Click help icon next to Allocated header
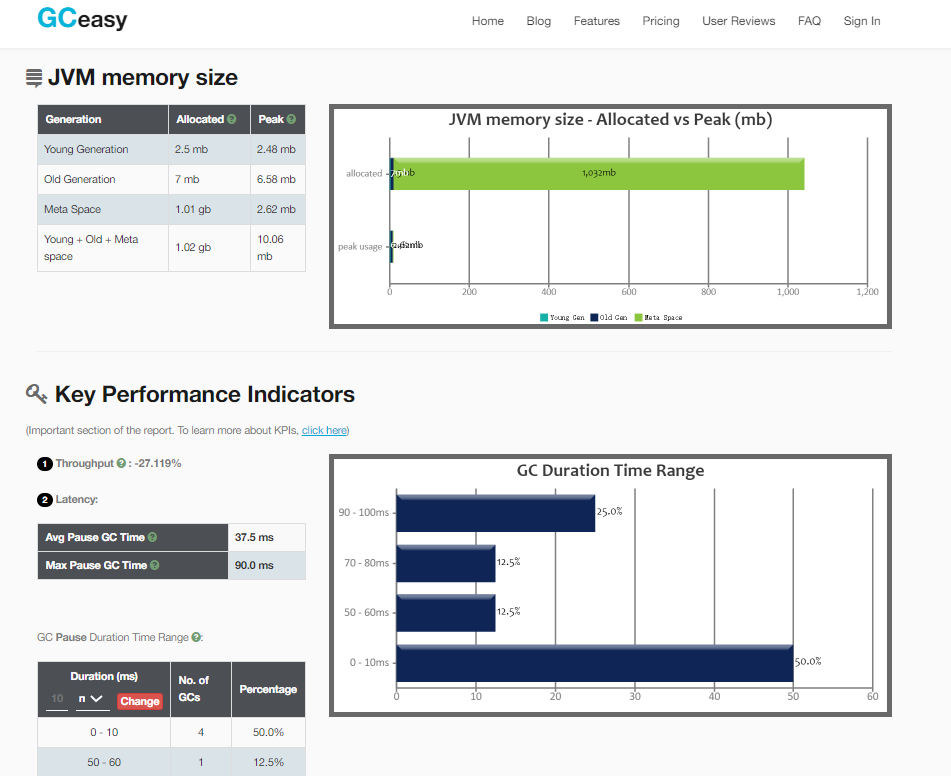 pos(232,120)
